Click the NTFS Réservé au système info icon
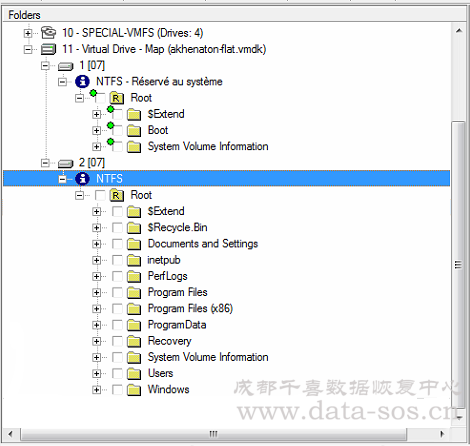470x446 pixels. point(82,82)
